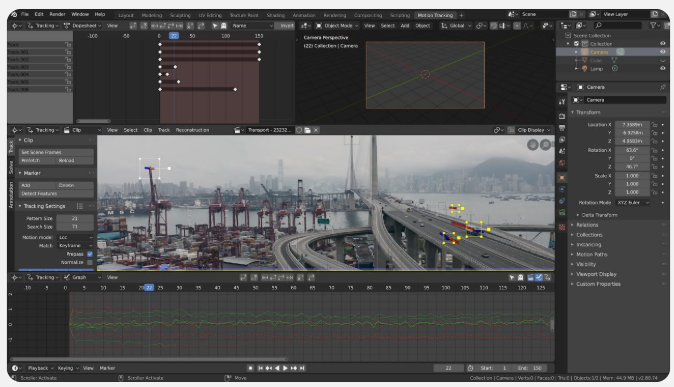The image size is (674, 387).
Task: Click the Pattern Size slider field
Action: pos(75,218)
